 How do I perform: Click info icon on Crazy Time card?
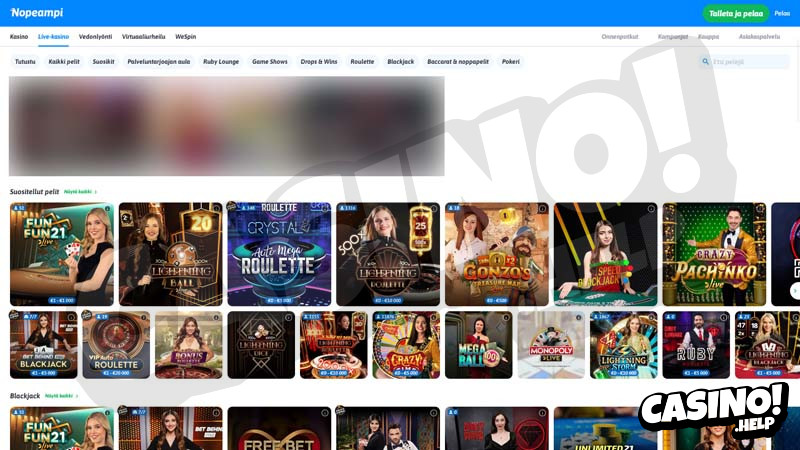[x=434, y=317]
